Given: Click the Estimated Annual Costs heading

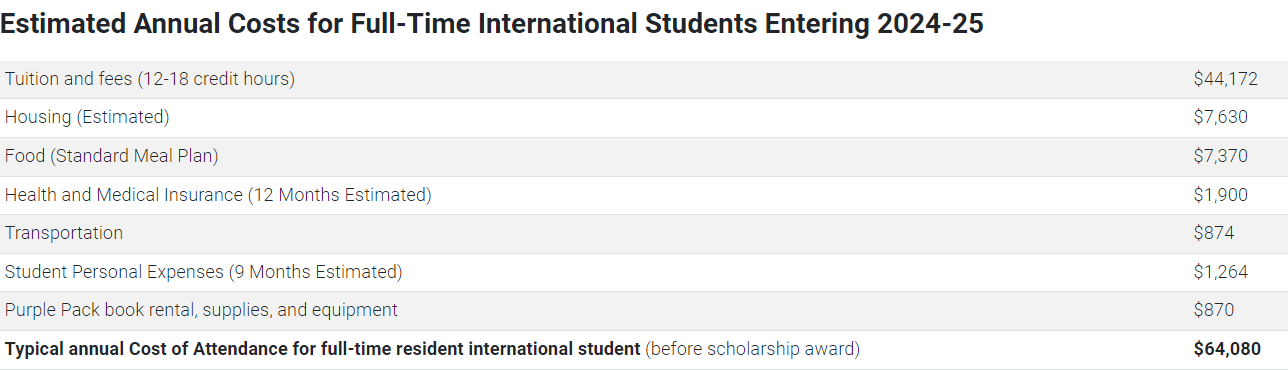Looking at the screenshot, I should pos(492,24).
